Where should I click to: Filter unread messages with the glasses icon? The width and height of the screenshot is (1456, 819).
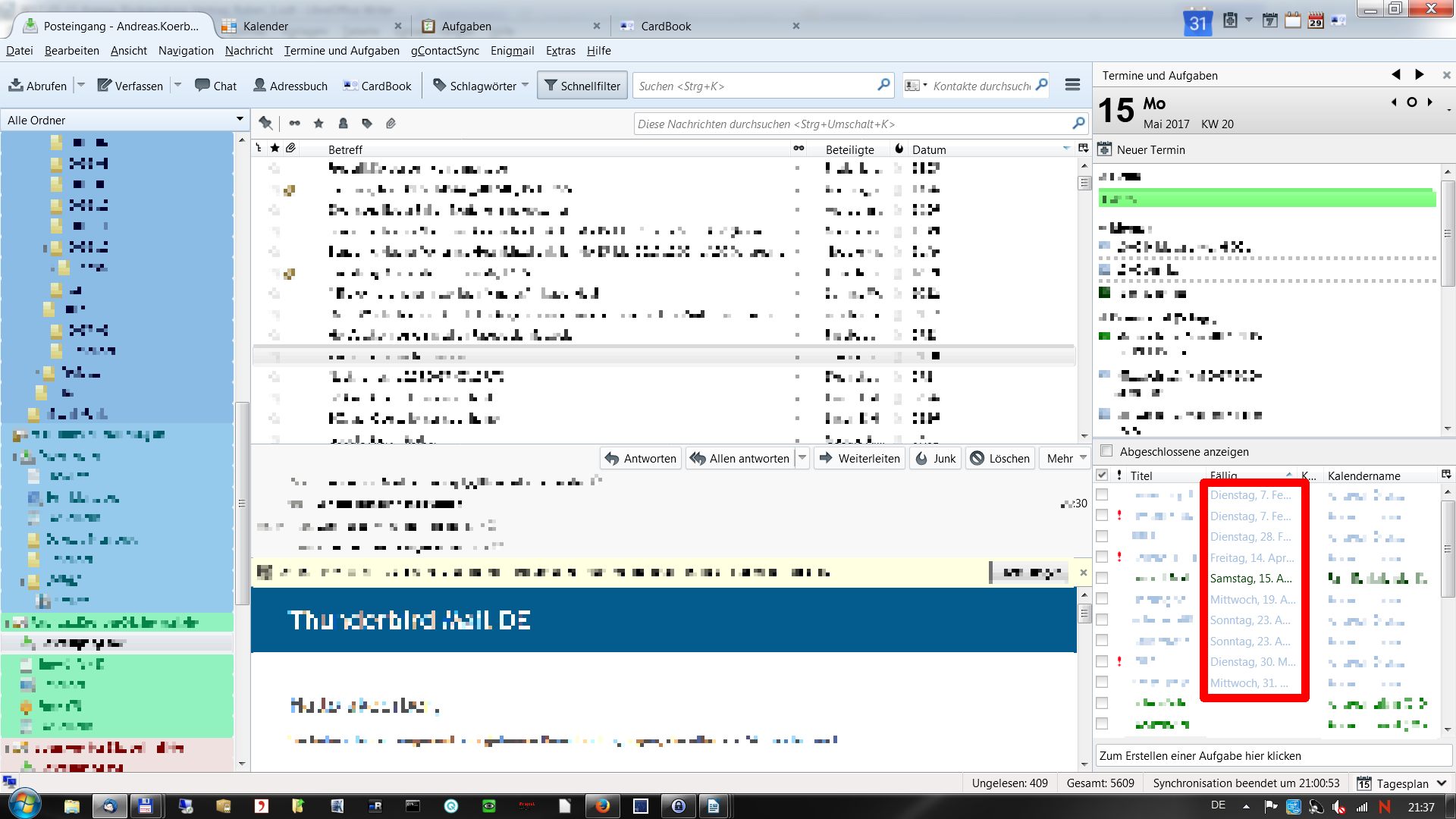coord(294,123)
